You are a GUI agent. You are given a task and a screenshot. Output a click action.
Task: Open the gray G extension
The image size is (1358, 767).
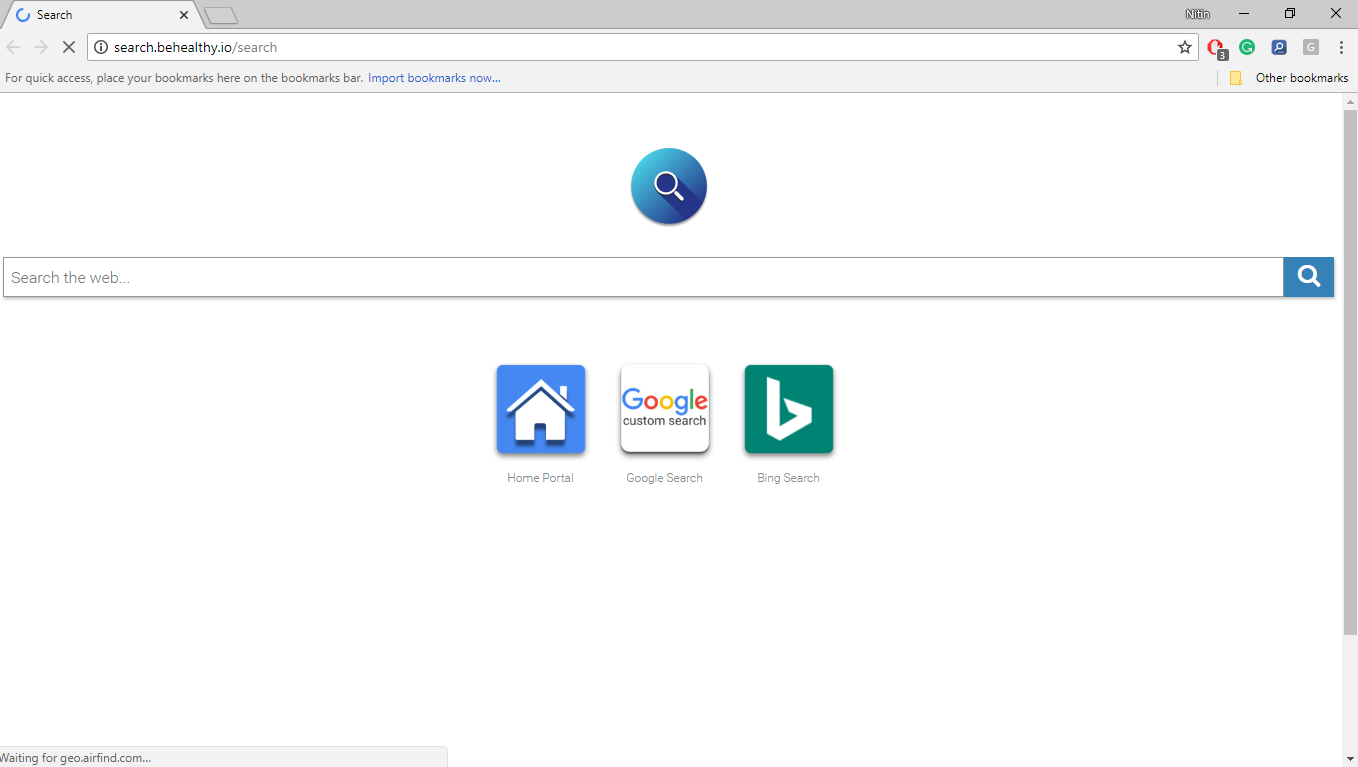pos(1310,47)
